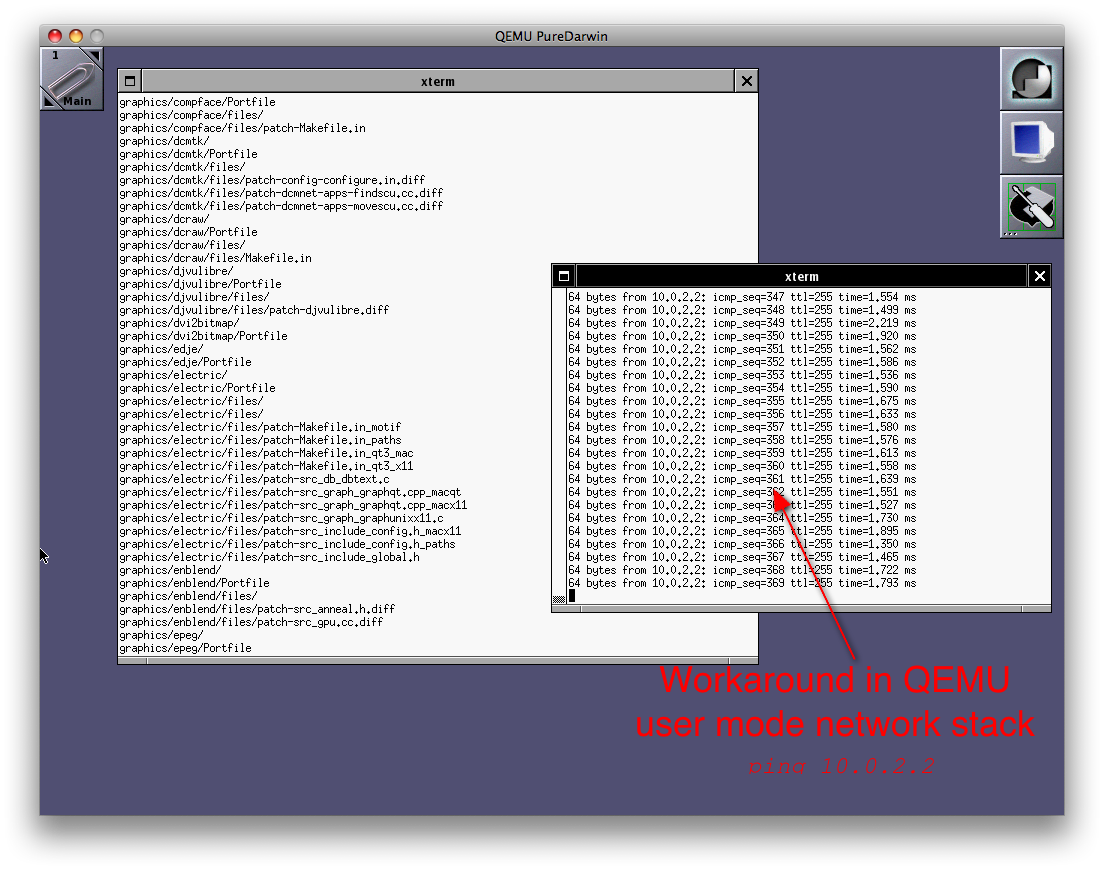Click the GNUstep logo dock icon
1104x870 pixels.
(1031, 79)
